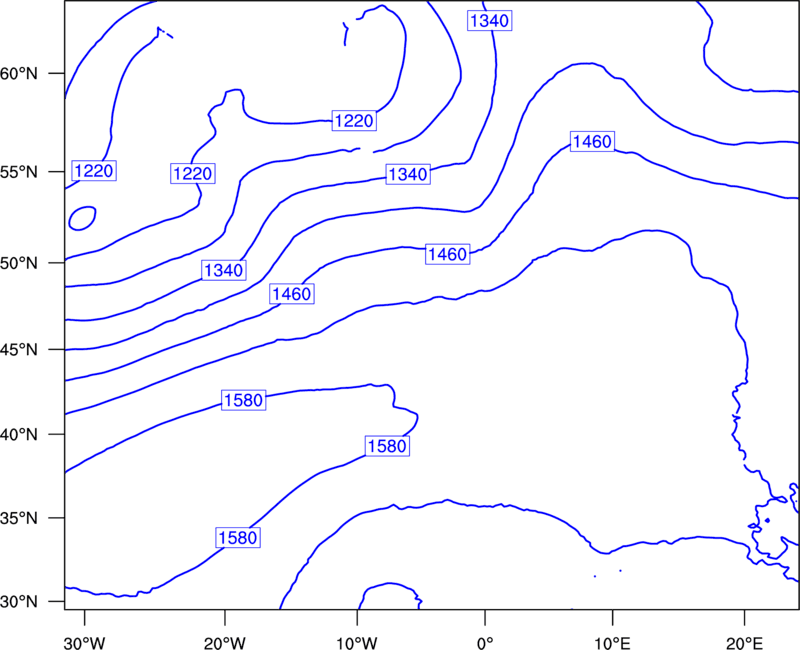Screen dimensions: 800x650
Task: Click the 30°N latitude axis label
Action: coord(19,602)
